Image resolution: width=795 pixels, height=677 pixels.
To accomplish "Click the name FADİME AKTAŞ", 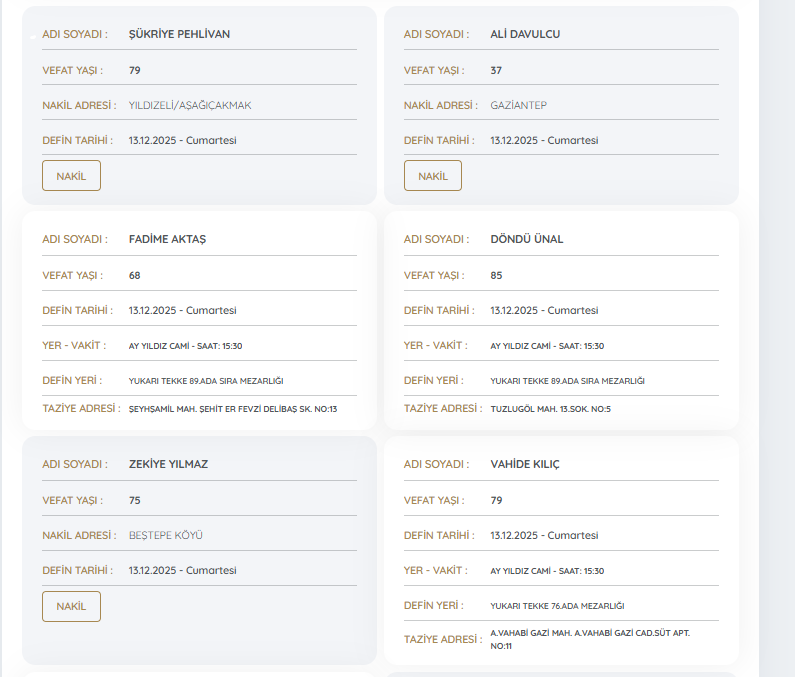I will point(167,239).
